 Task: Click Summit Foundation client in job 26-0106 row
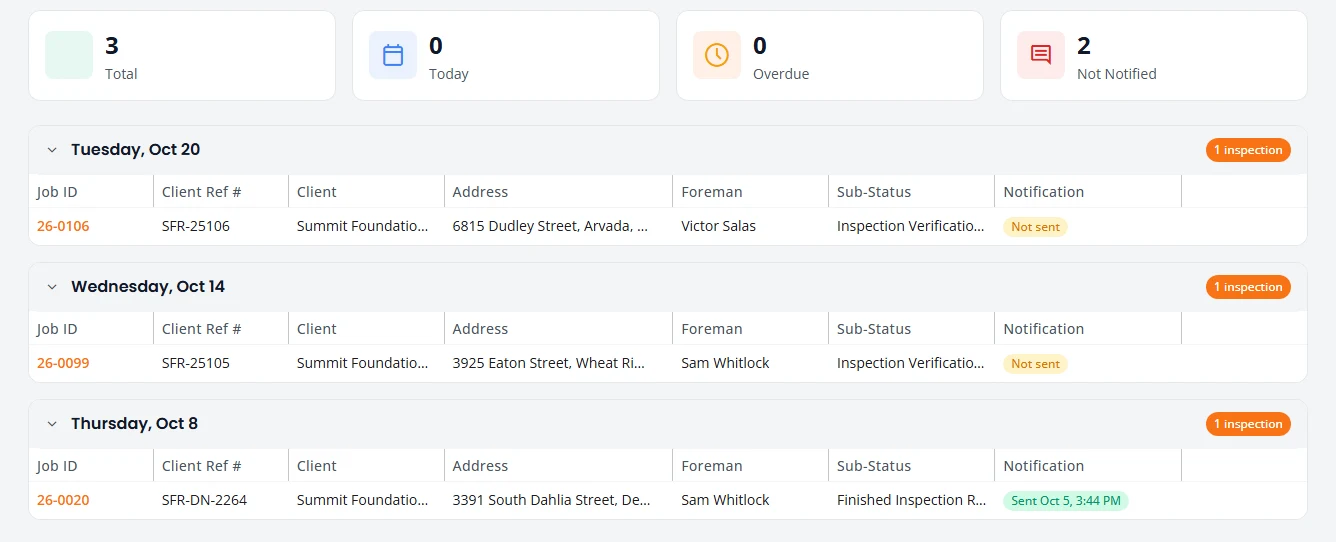pos(363,226)
